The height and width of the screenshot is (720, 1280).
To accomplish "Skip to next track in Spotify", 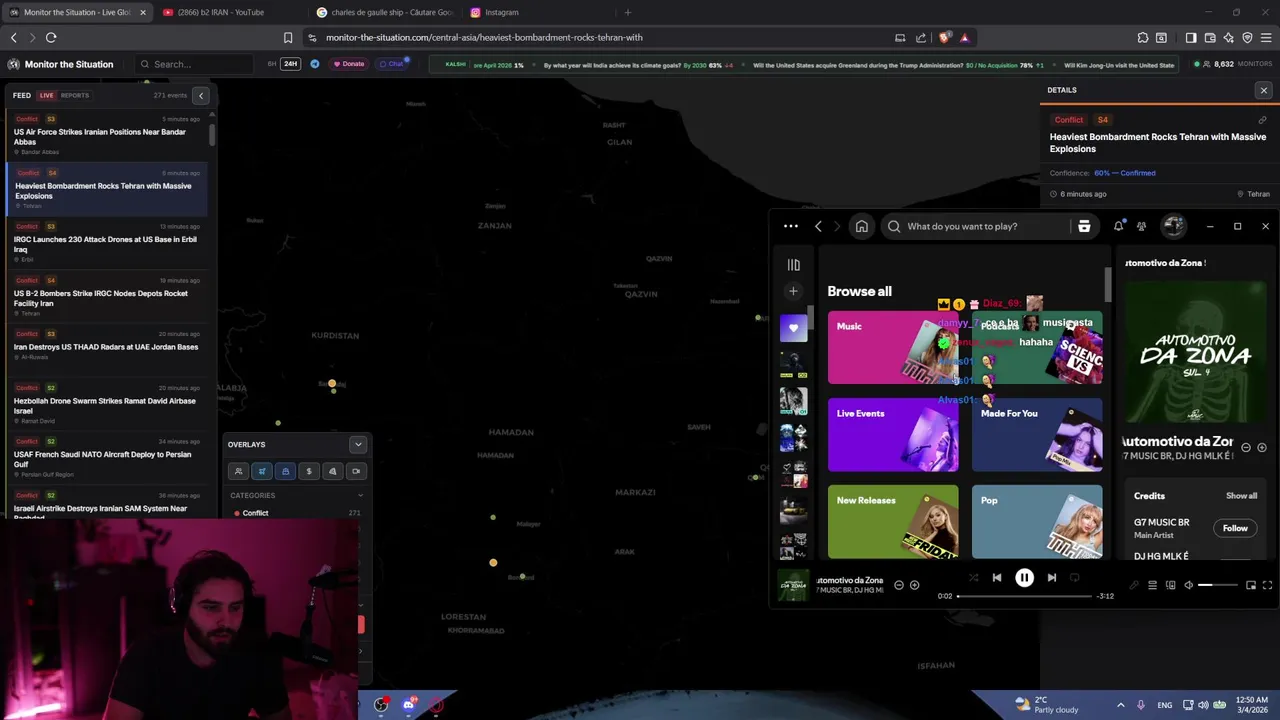I will coord(1051,577).
